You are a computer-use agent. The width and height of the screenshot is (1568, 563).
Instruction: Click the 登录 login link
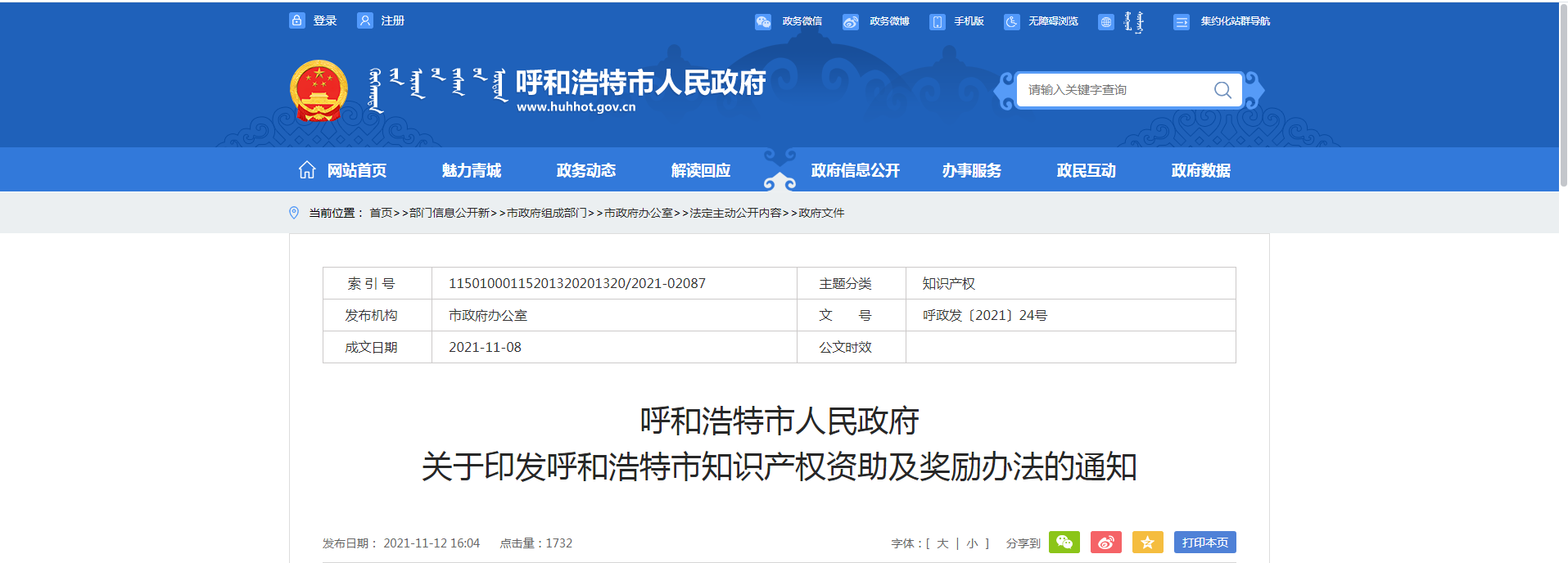point(325,20)
